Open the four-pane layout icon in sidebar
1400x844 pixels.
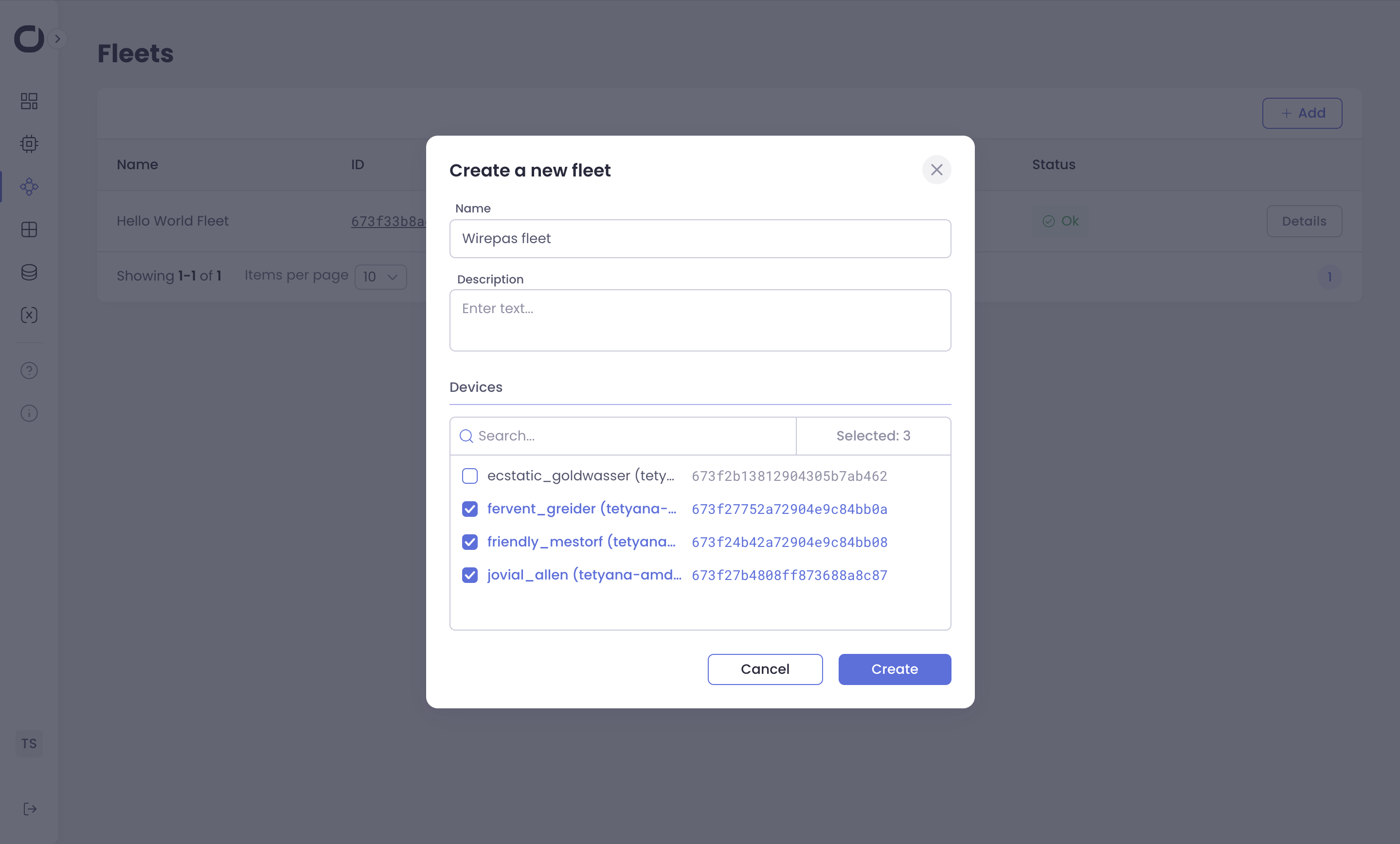coord(29,229)
